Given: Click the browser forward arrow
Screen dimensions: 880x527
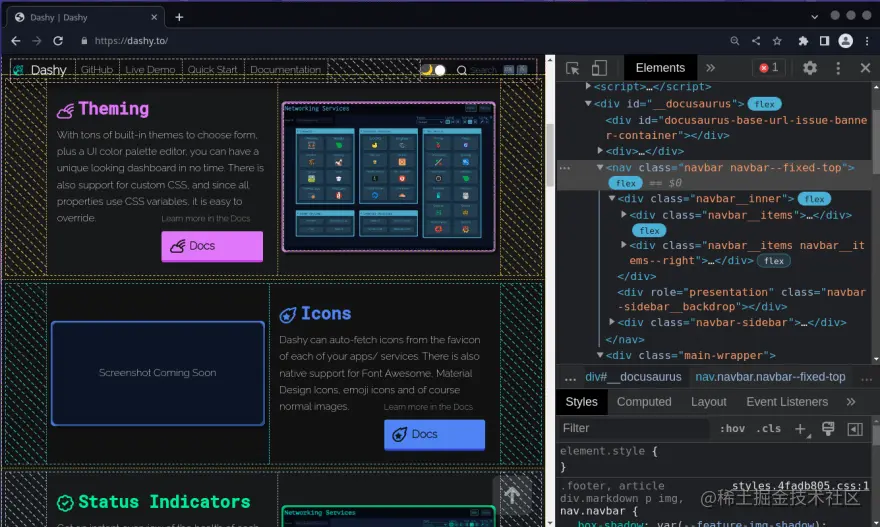Looking at the screenshot, I should click(36, 41).
